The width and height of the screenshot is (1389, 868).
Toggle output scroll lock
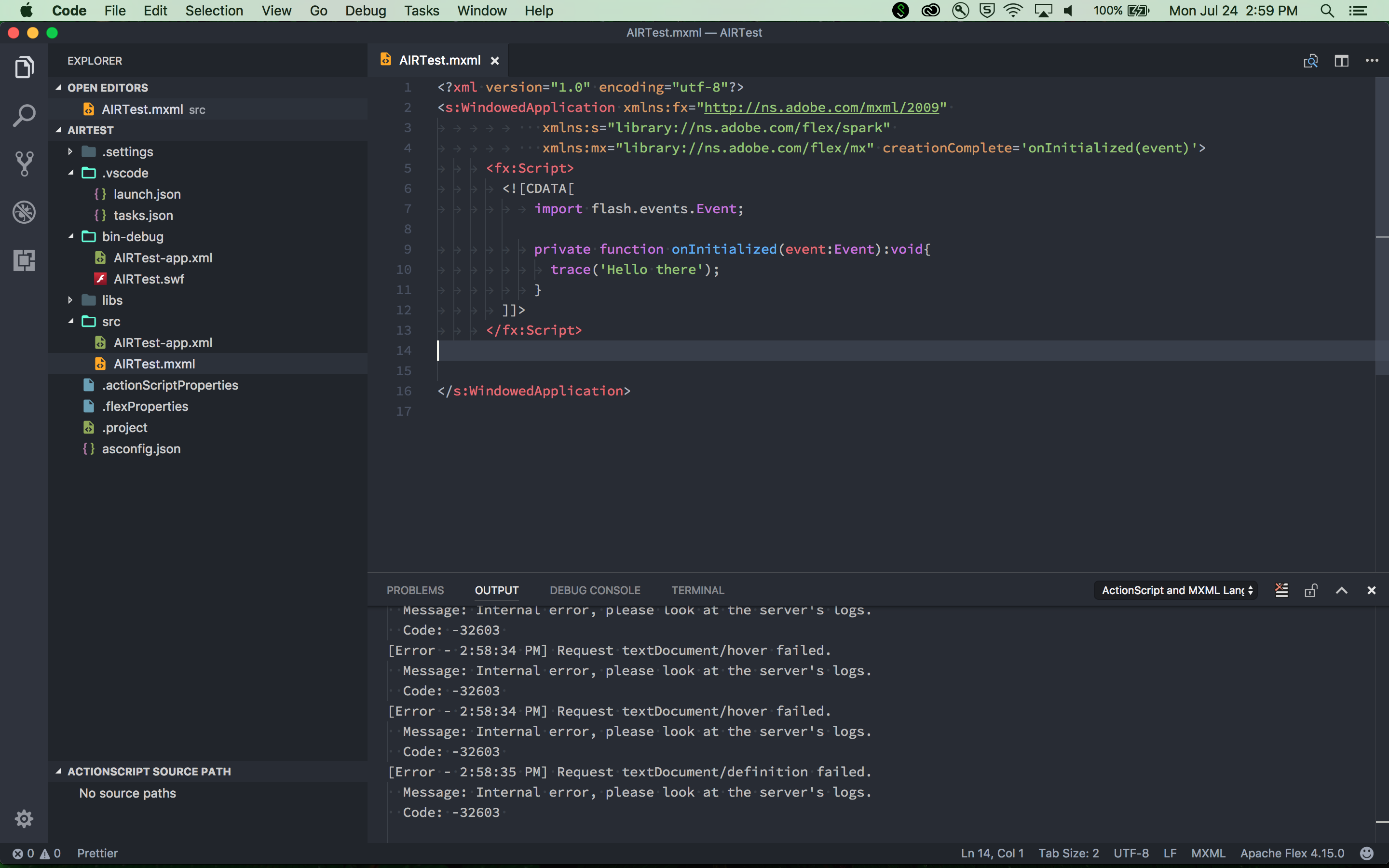pos(1311,590)
